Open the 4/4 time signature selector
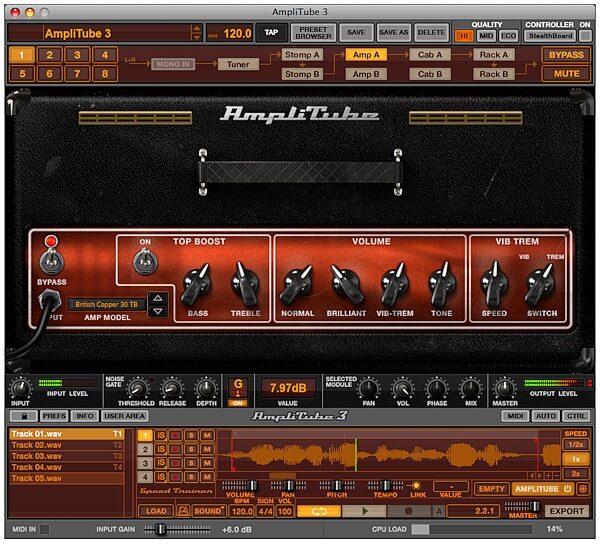 265,511
